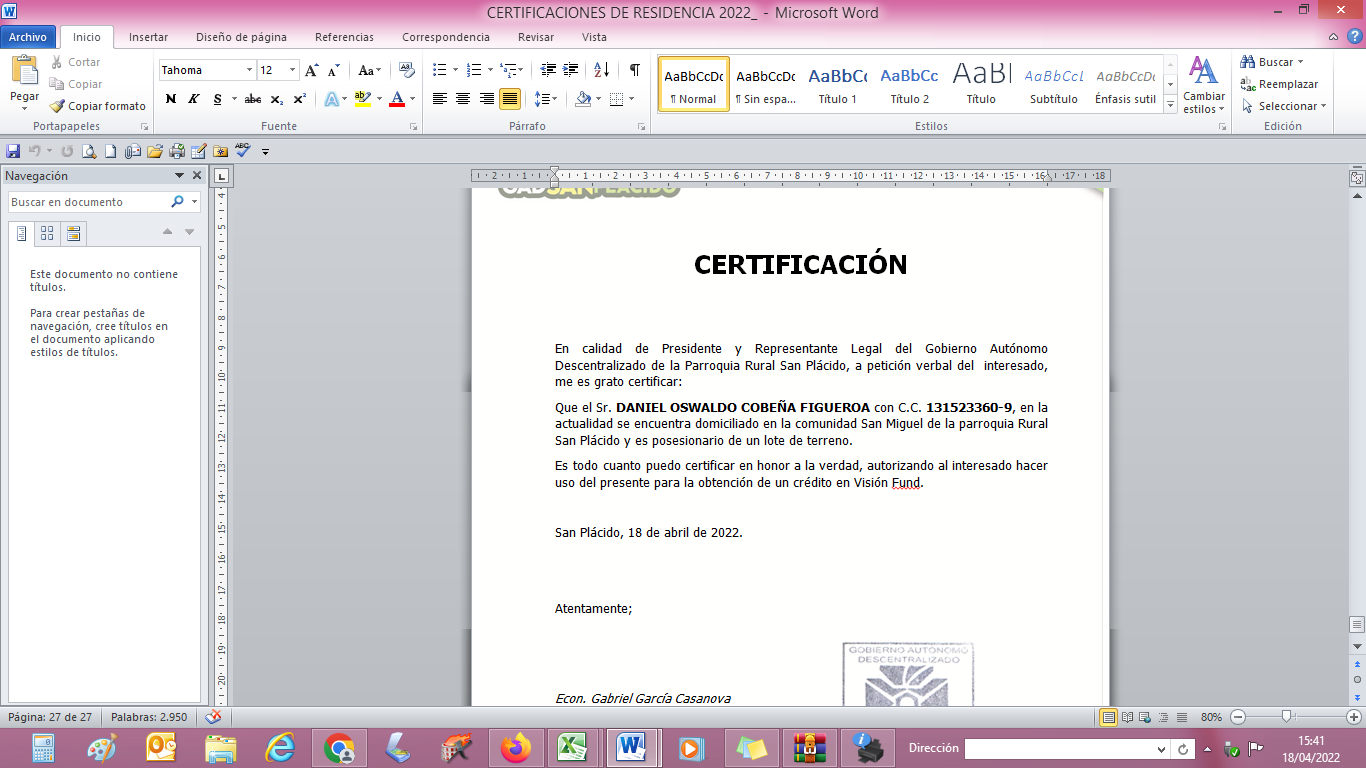This screenshot has height=768, width=1366.
Task: Apply the Título 1 style
Action: pos(837,84)
